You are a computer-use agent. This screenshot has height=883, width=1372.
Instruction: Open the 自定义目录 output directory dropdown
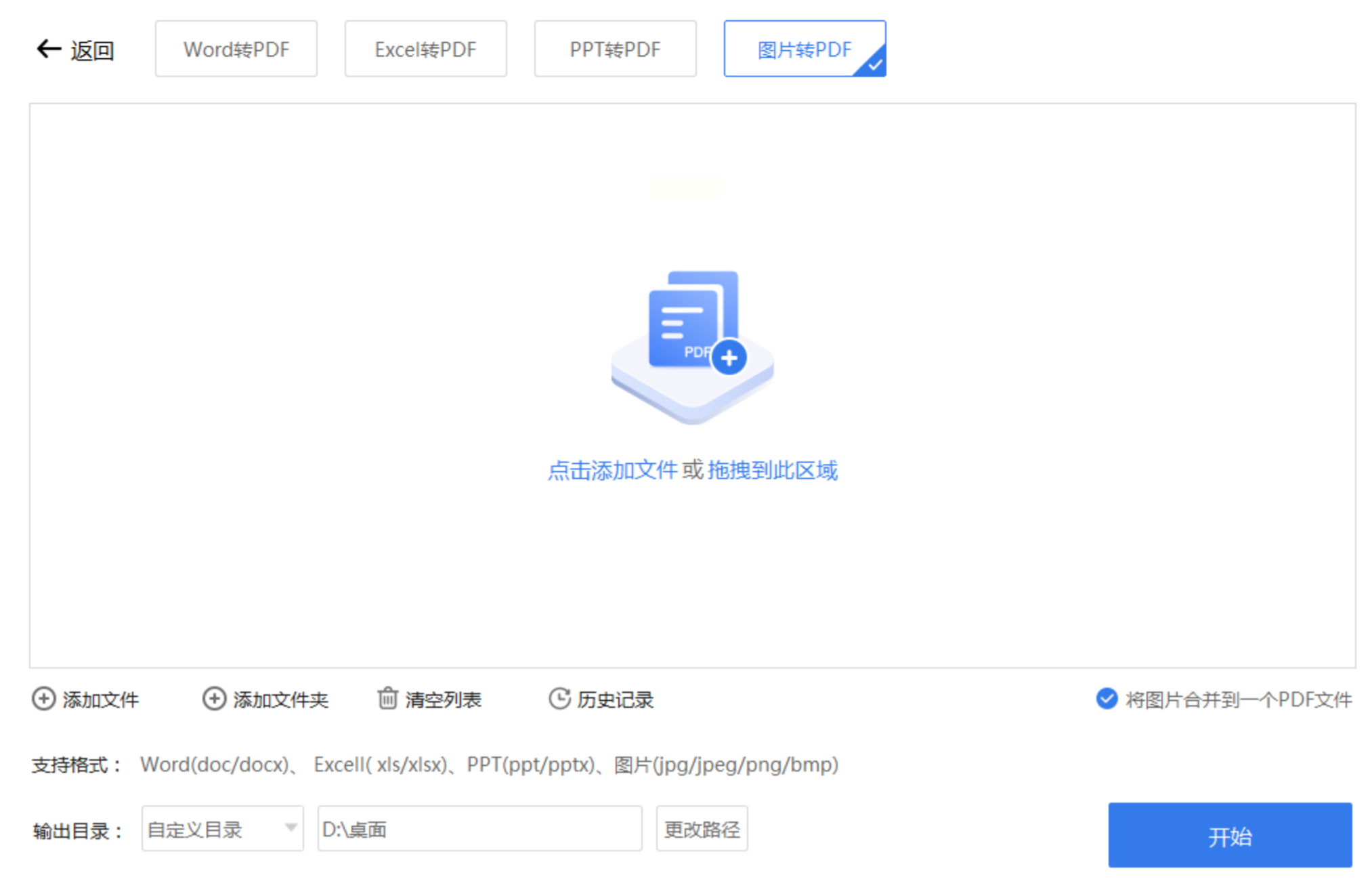(221, 829)
